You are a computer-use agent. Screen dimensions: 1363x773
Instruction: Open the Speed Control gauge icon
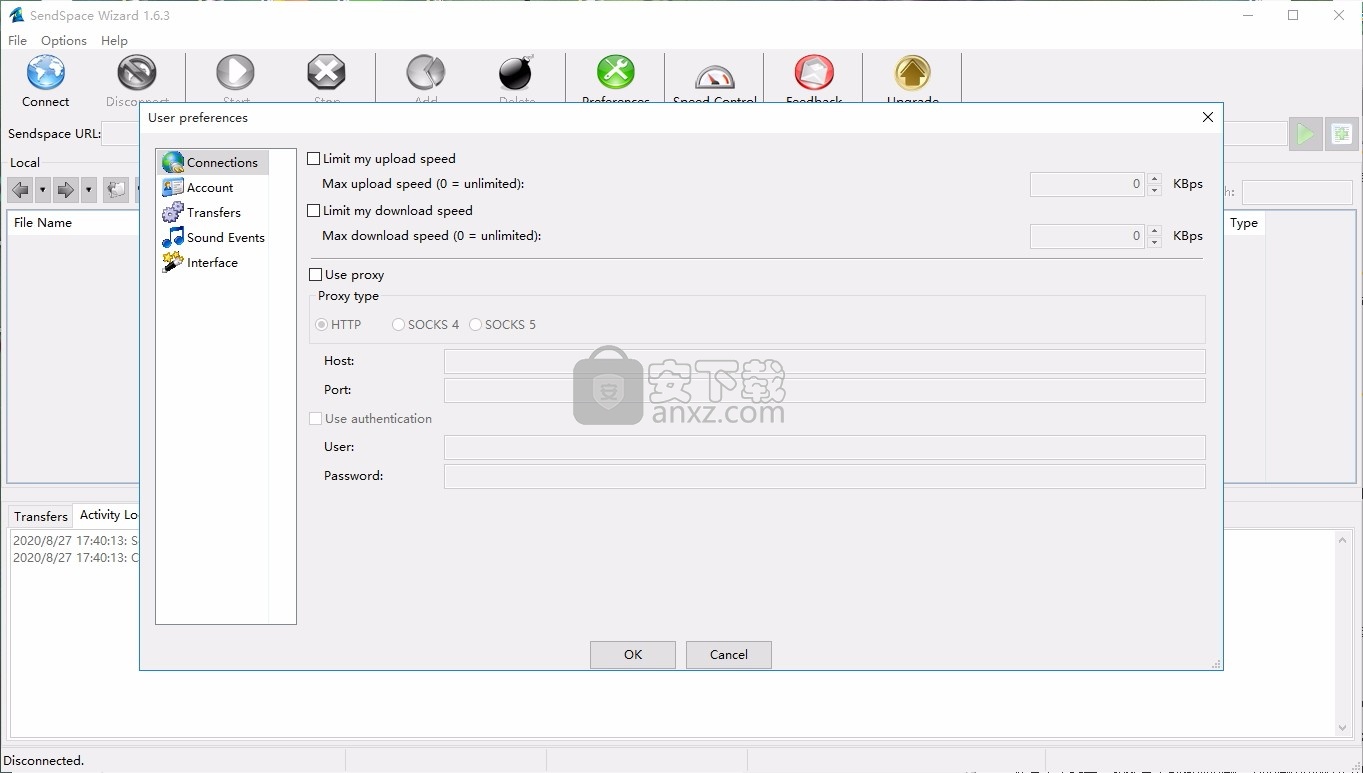pyautogui.click(x=714, y=76)
